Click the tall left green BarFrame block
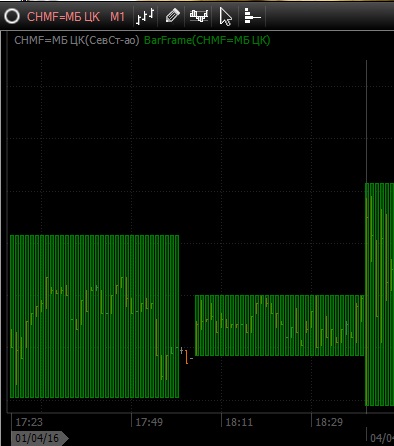 coord(94,316)
